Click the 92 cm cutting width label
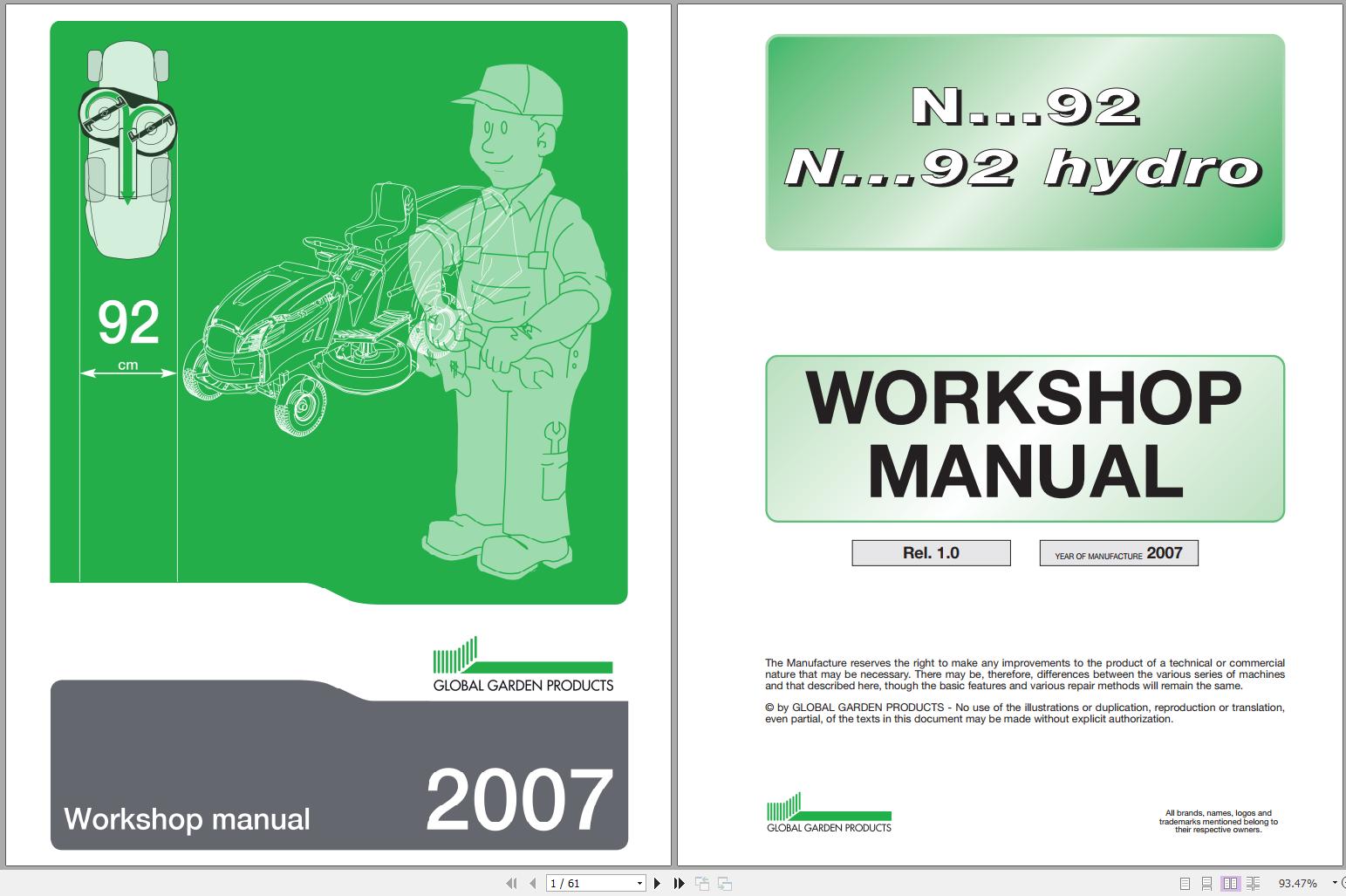The height and width of the screenshot is (896, 1346). 128,334
